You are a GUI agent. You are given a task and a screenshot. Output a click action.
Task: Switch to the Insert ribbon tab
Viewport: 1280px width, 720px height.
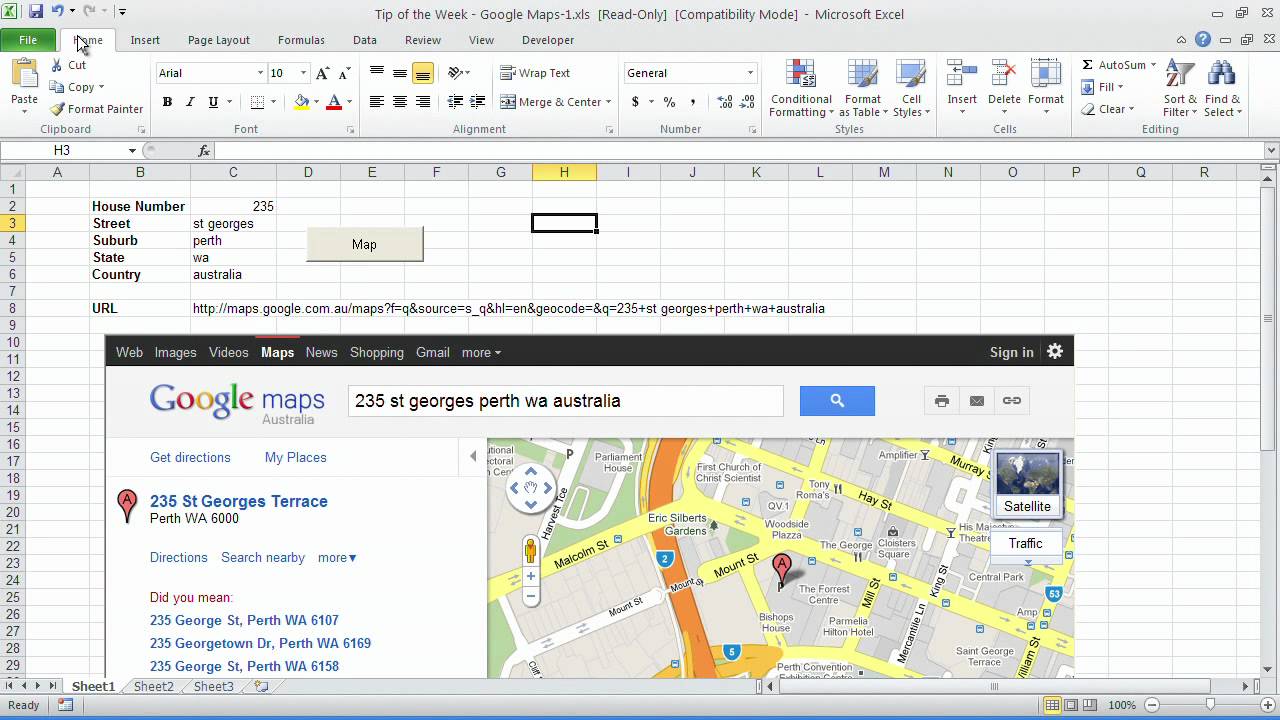click(145, 40)
